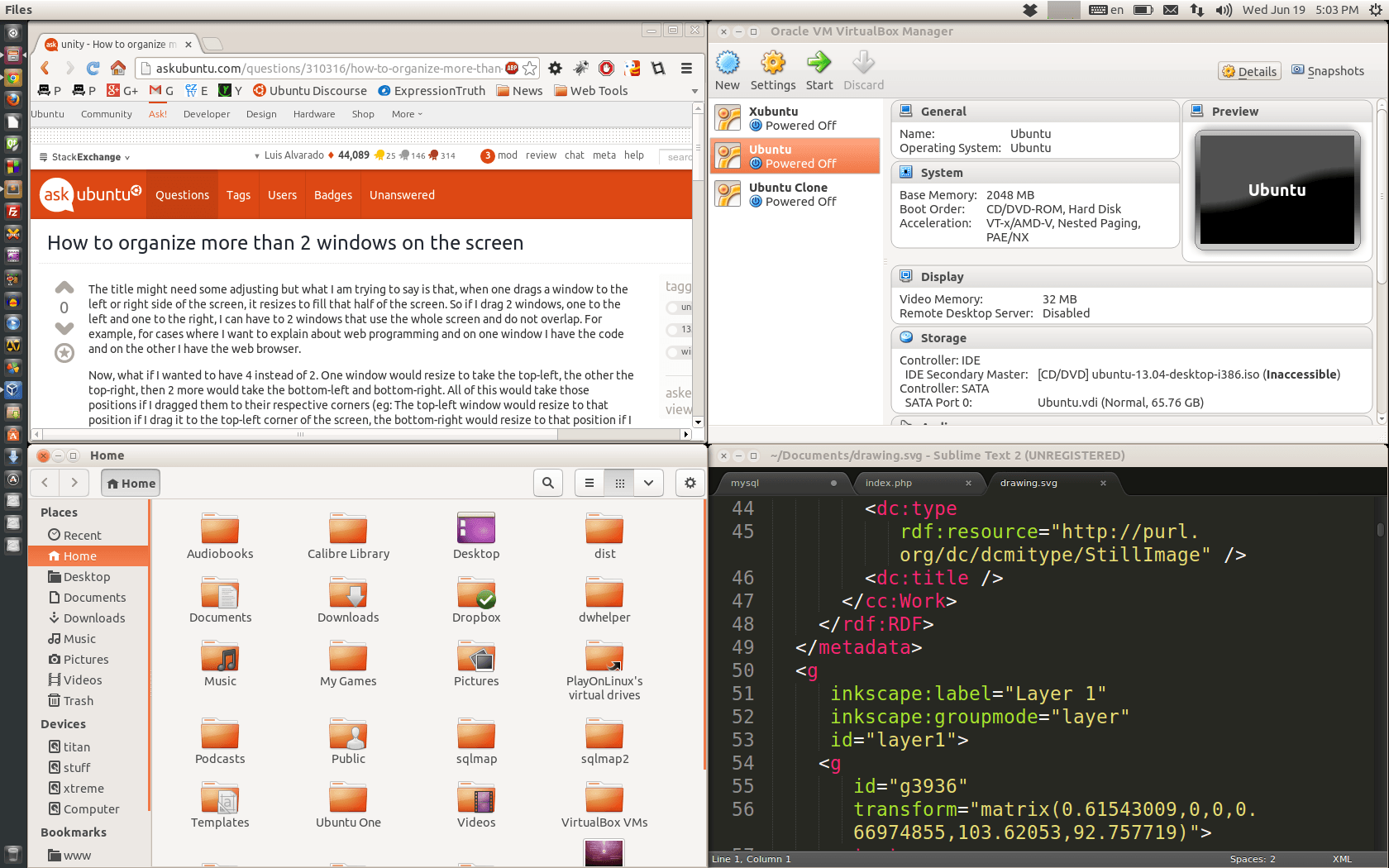The height and width of the screenshot is (868, 1389).
Task: Go back in the Chrome browser
Action: pyautogui.click(x=45, y=68)
